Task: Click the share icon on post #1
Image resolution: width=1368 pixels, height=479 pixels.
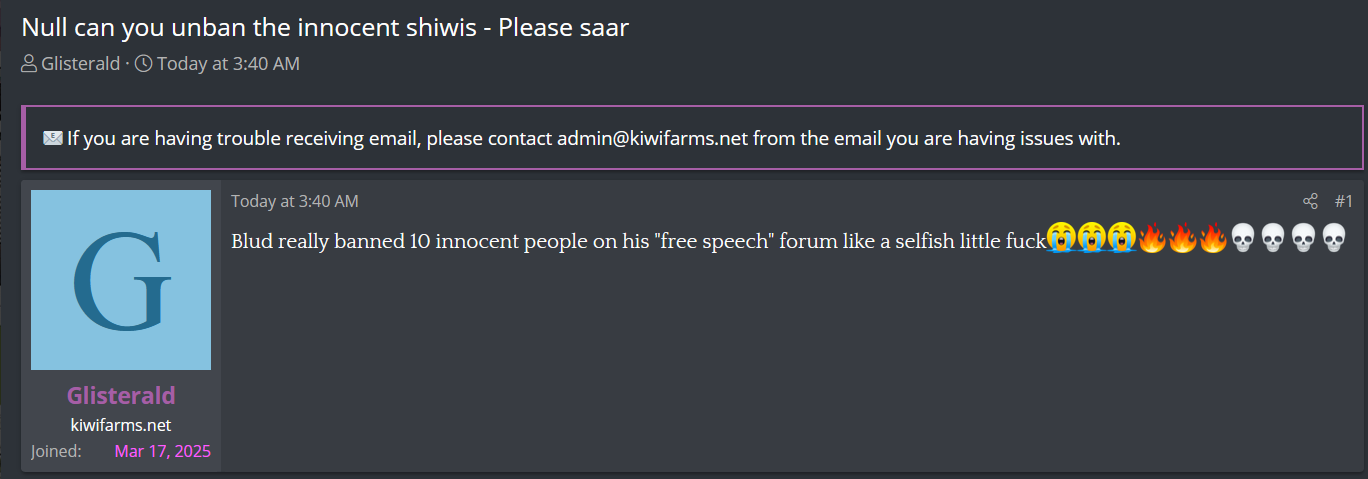Action: 1310,201
